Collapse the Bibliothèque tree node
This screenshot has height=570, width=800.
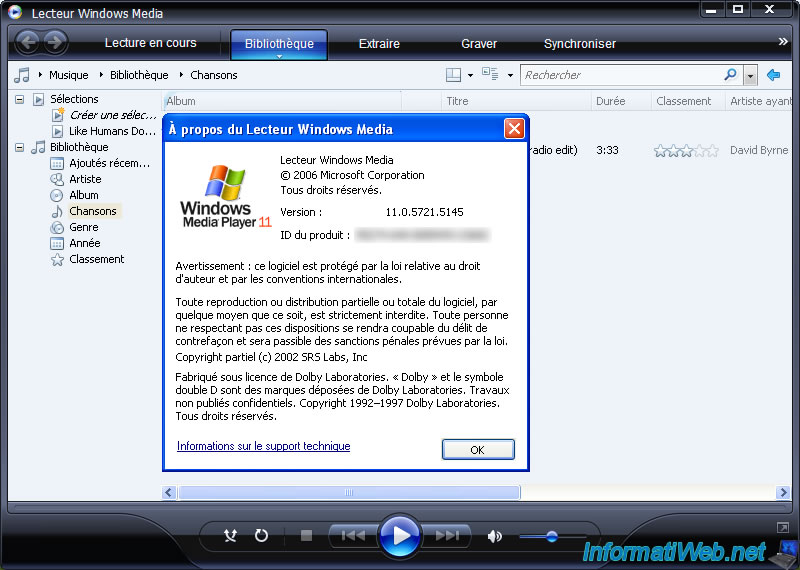tap(19, 147)
